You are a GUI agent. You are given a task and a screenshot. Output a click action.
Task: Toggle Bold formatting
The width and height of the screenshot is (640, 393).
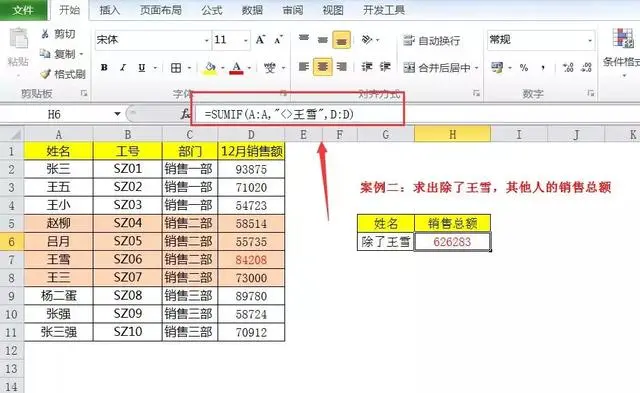104,67
